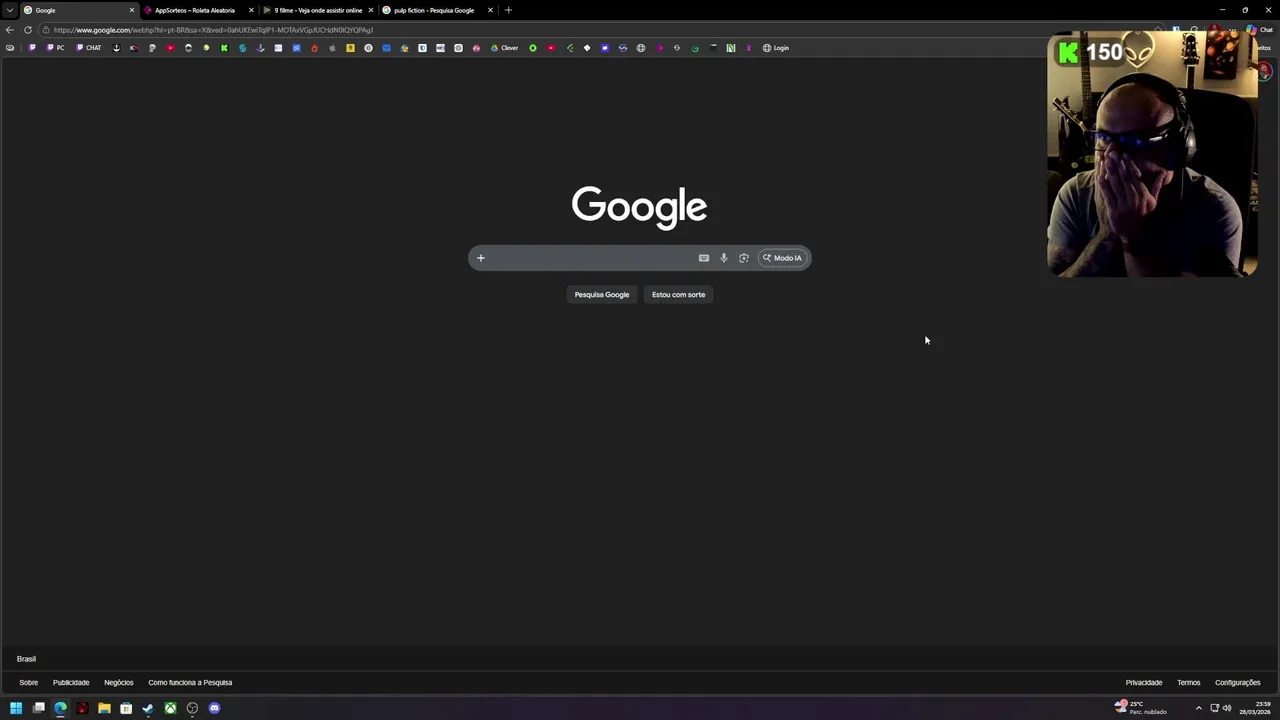Click the Brasil region text
Viewport: 1280px width, 720px height.
(26, 659)
